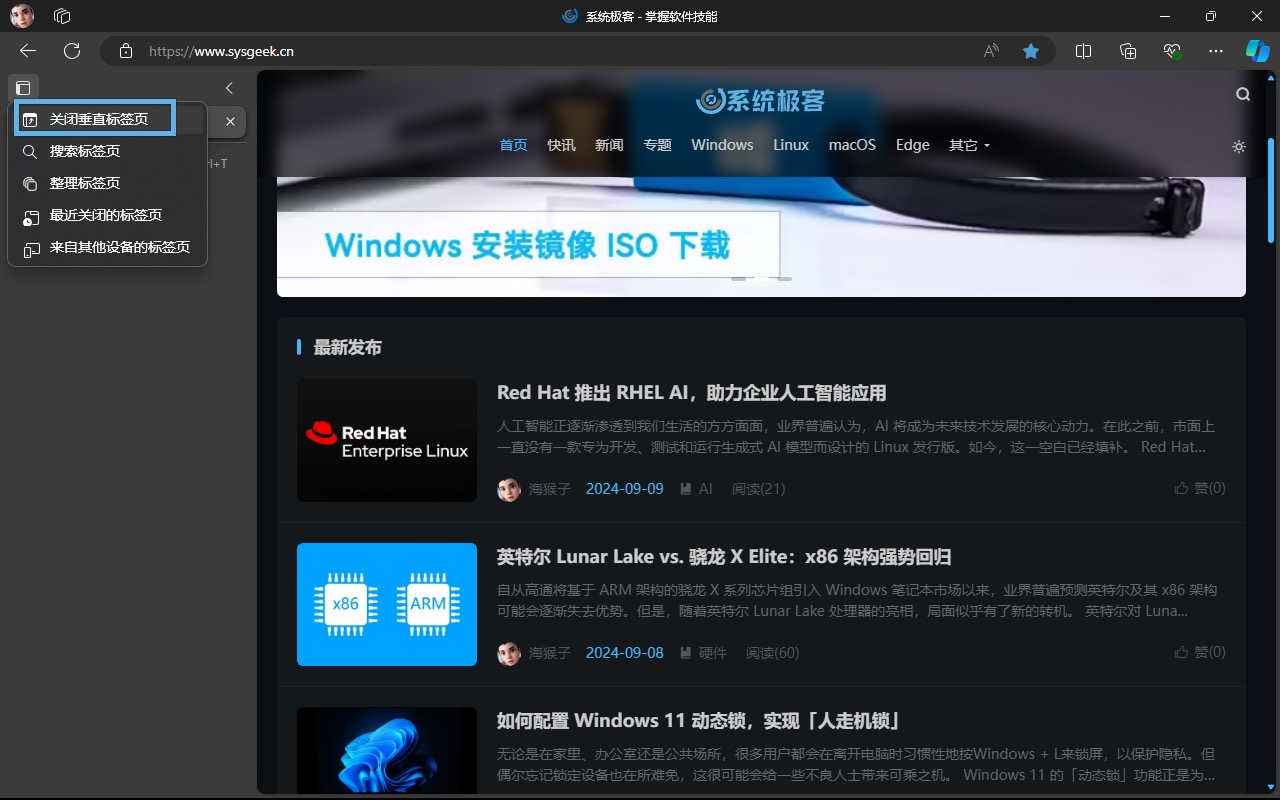
Task: Launch the Copilot icon
Action: (1257, 51)
